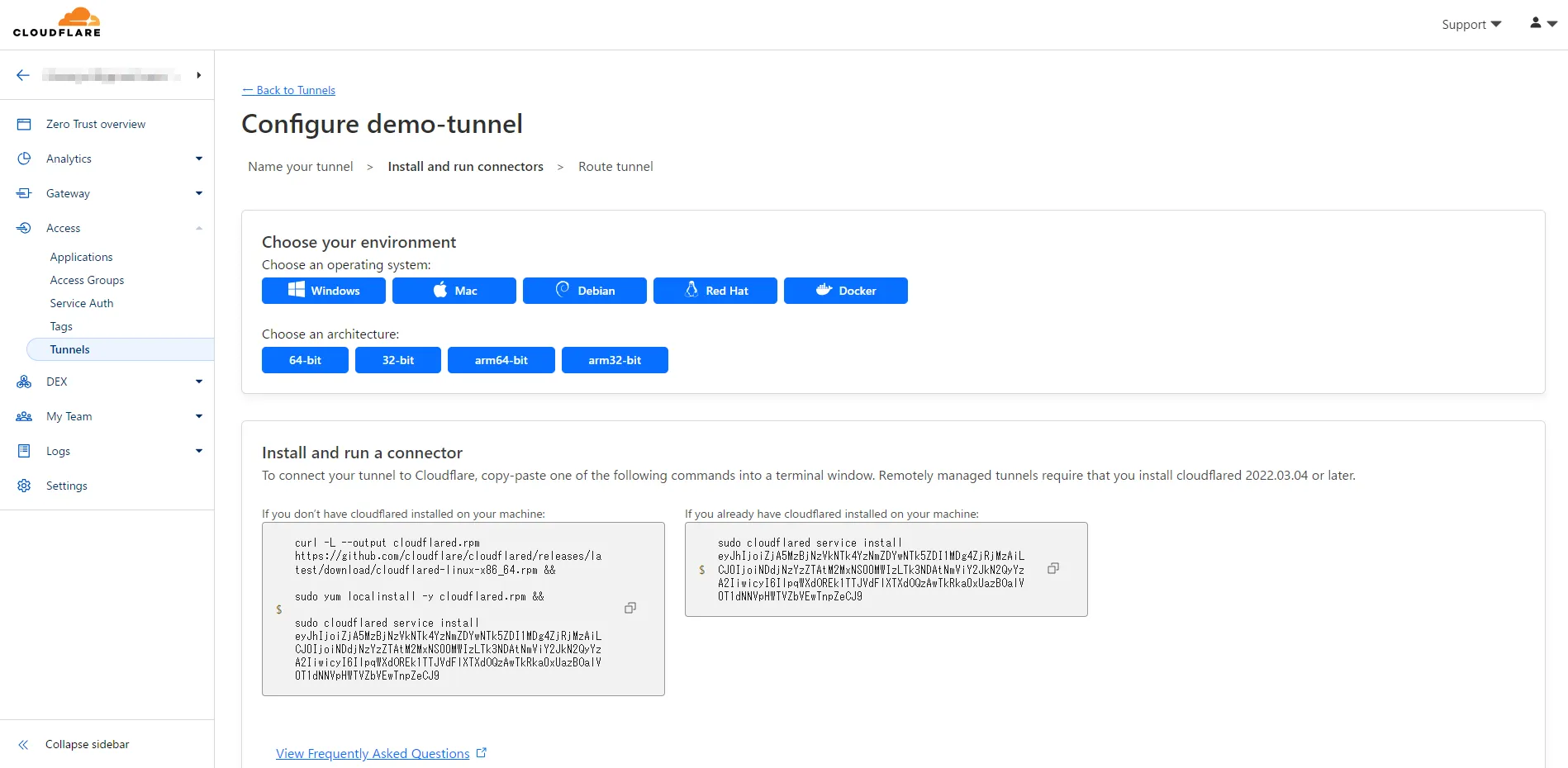Follow the Back to Tunnels link

288,90
